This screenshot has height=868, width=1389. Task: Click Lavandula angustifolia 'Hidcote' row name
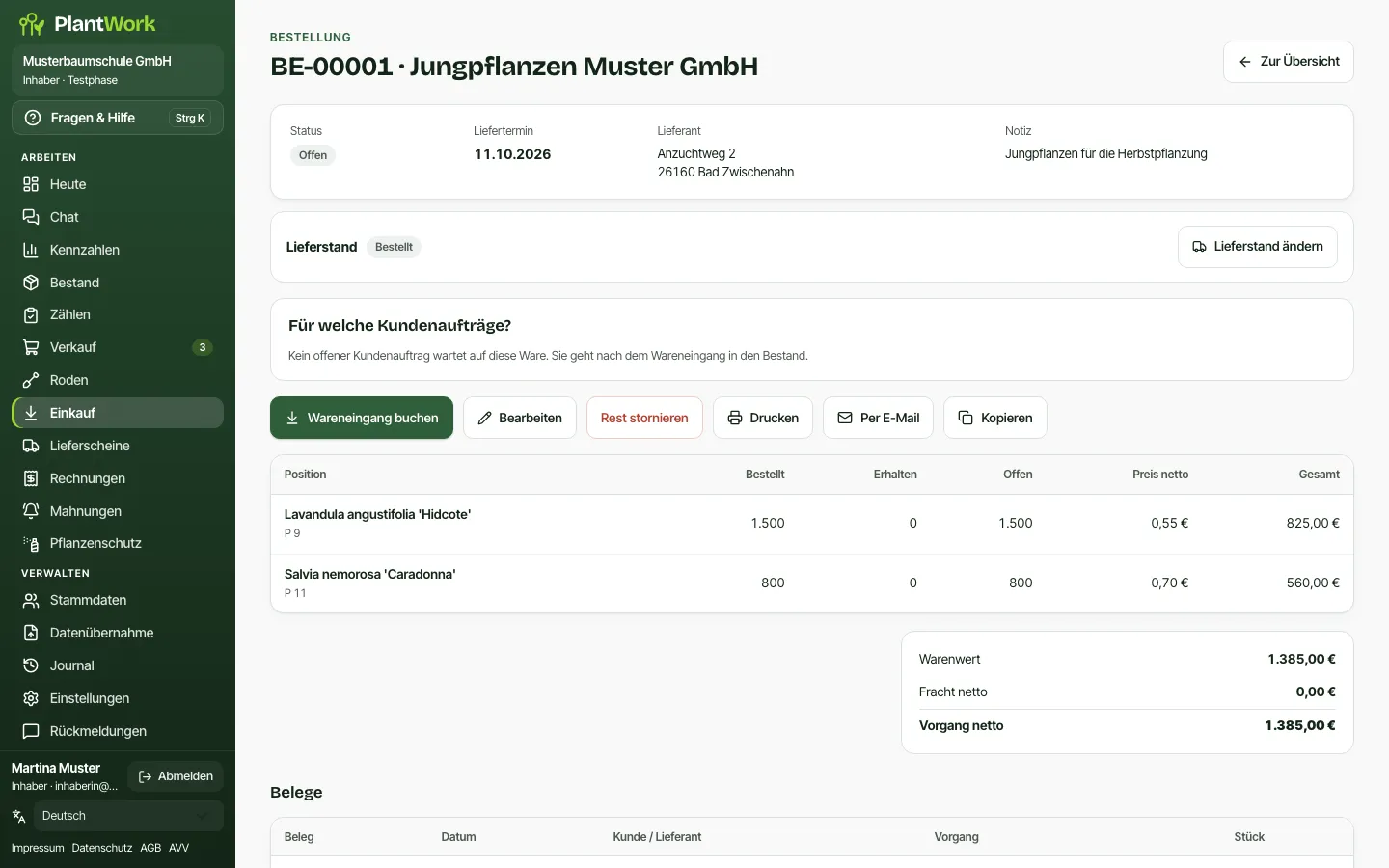[377, 514]
